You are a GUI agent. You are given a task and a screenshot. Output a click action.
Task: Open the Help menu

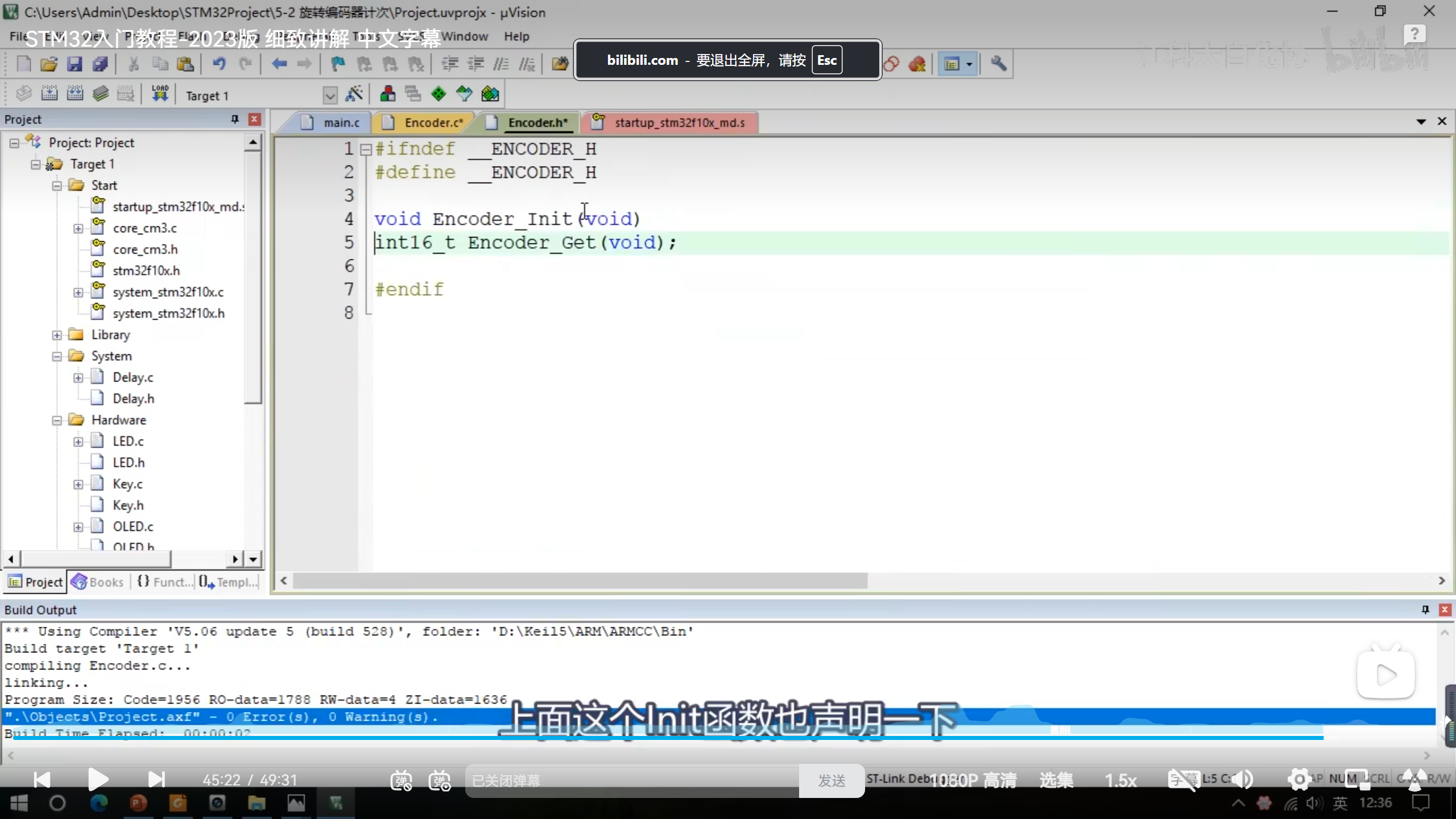click(x=516, y=36)
